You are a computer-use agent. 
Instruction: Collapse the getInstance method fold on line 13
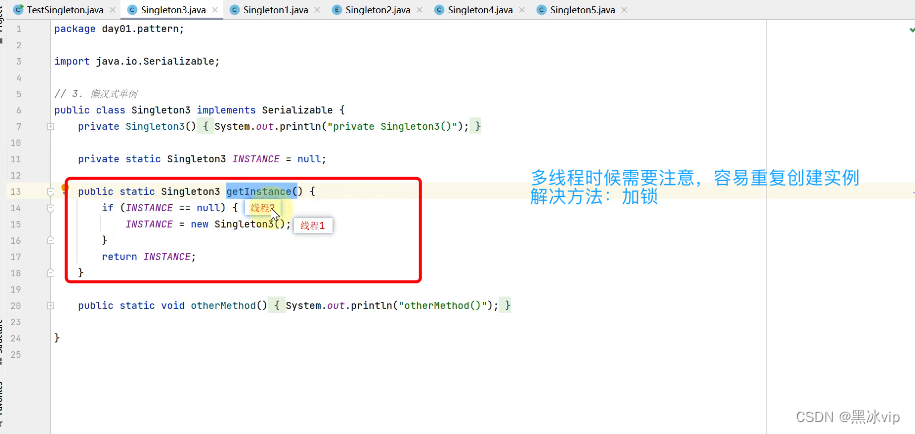coord(51,191)
